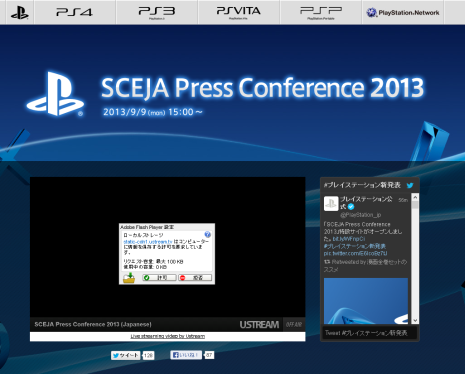The height and width of the screenshot is (374, 465).
Task: Open the PlayStation Network tab
Action: [403, 13]
